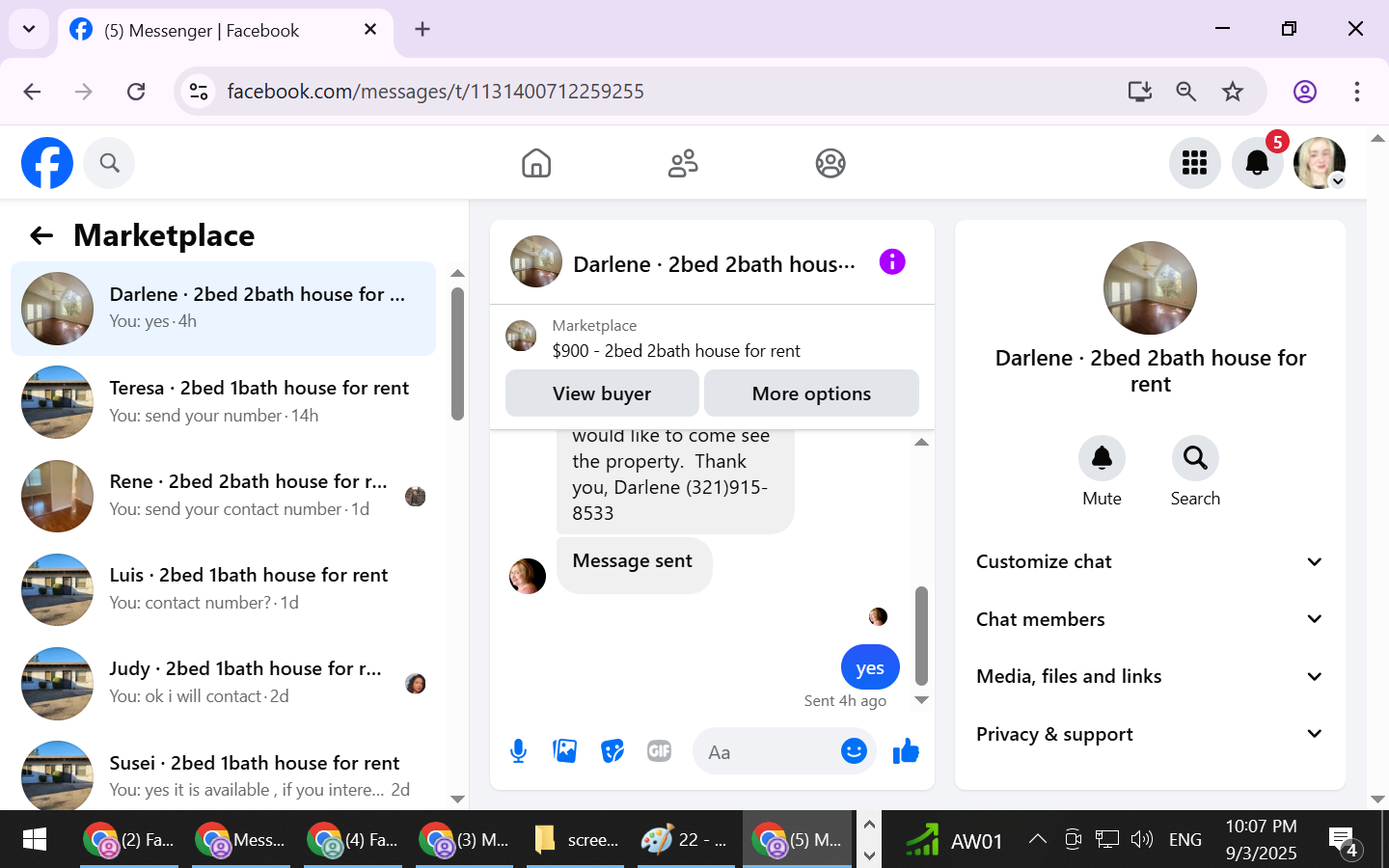Open the Friends icon in top navigation
The width and height of the screenshot is (1389, 868).
pos(683,163)
